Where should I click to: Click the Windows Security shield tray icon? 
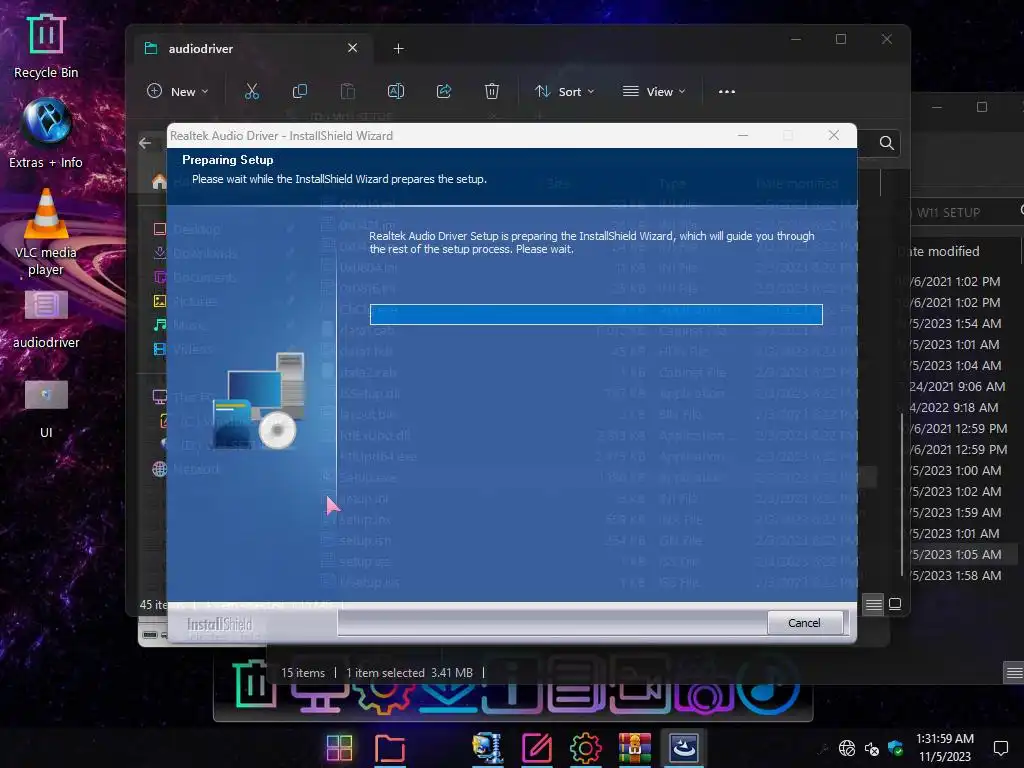pyautogui.click(x=895, y=748)
